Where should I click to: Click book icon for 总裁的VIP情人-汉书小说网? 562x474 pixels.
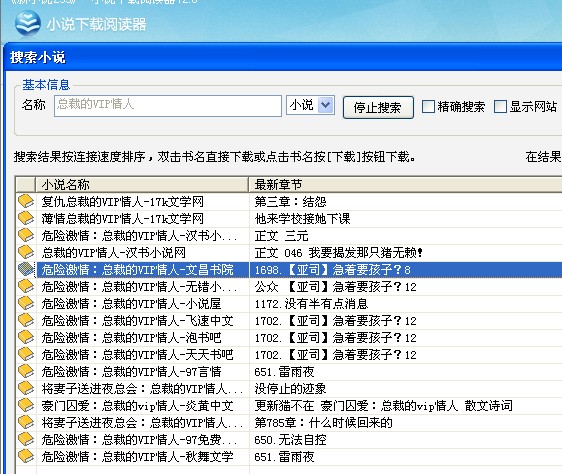click(26, 252)
